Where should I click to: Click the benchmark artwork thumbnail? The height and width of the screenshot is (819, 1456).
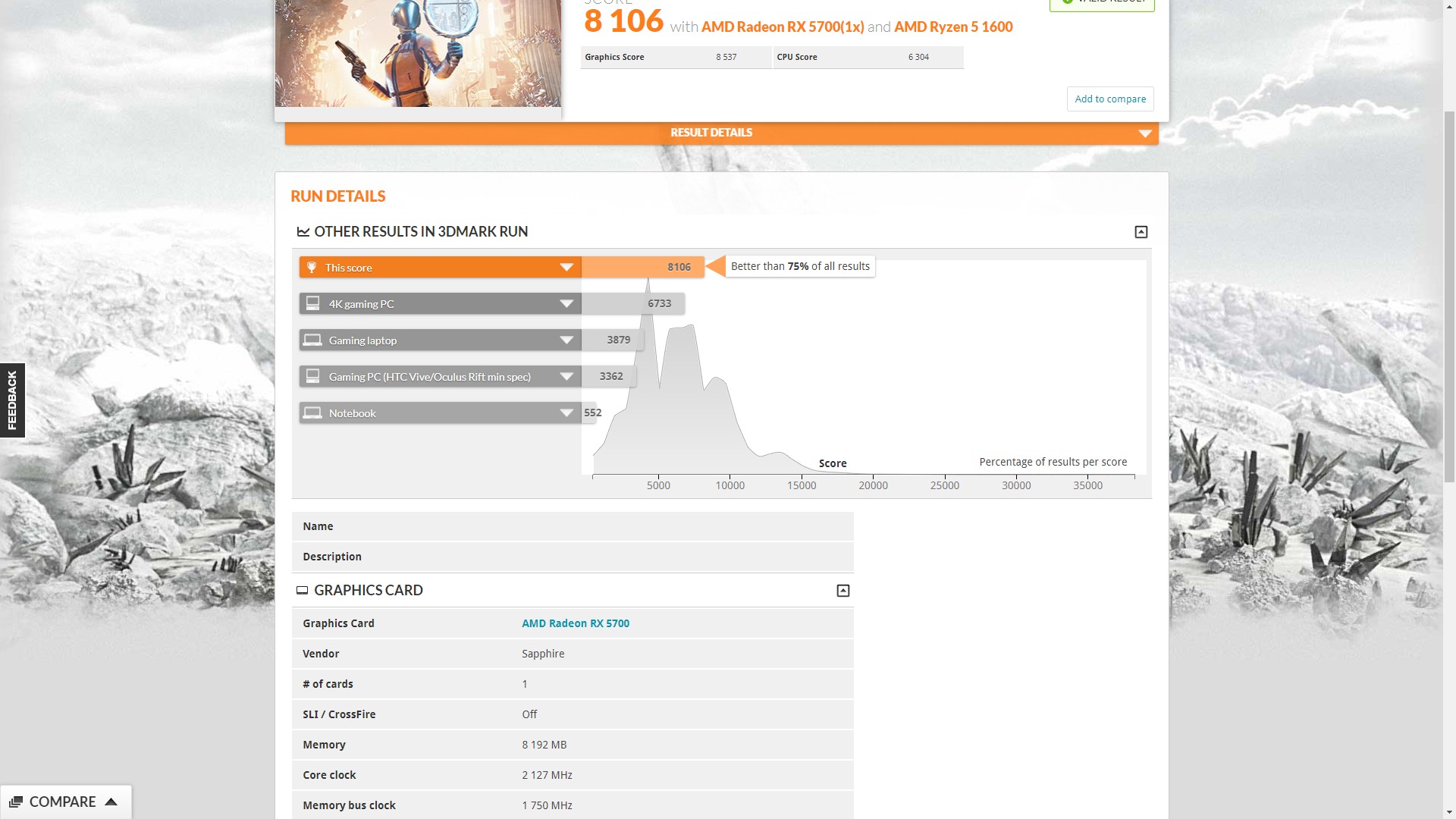coord(418,53)
